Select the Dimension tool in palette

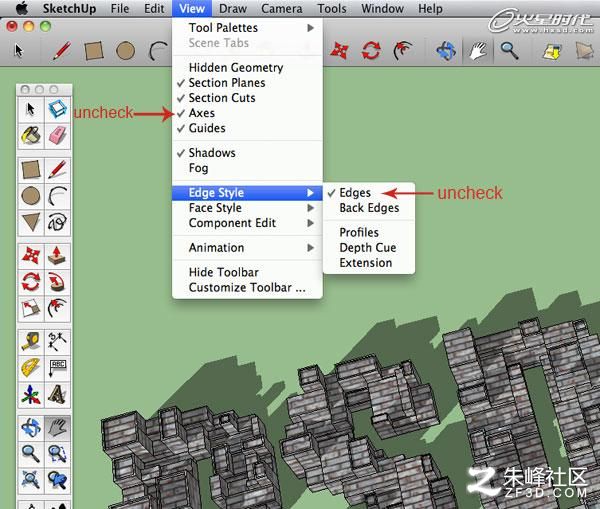[x=58, y=341]
